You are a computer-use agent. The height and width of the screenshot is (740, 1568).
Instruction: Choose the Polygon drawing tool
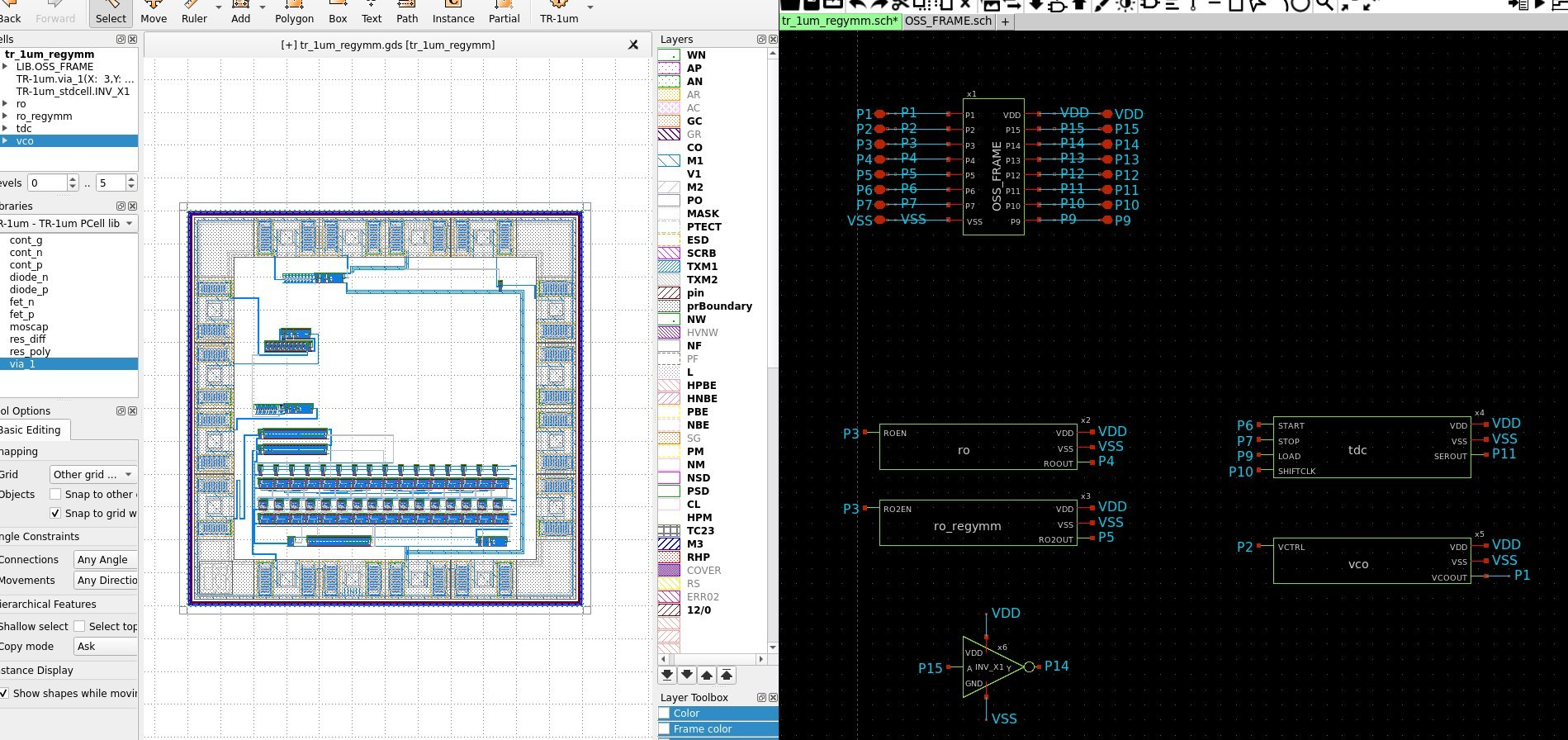pyautogui.click(x=294, y=12)
